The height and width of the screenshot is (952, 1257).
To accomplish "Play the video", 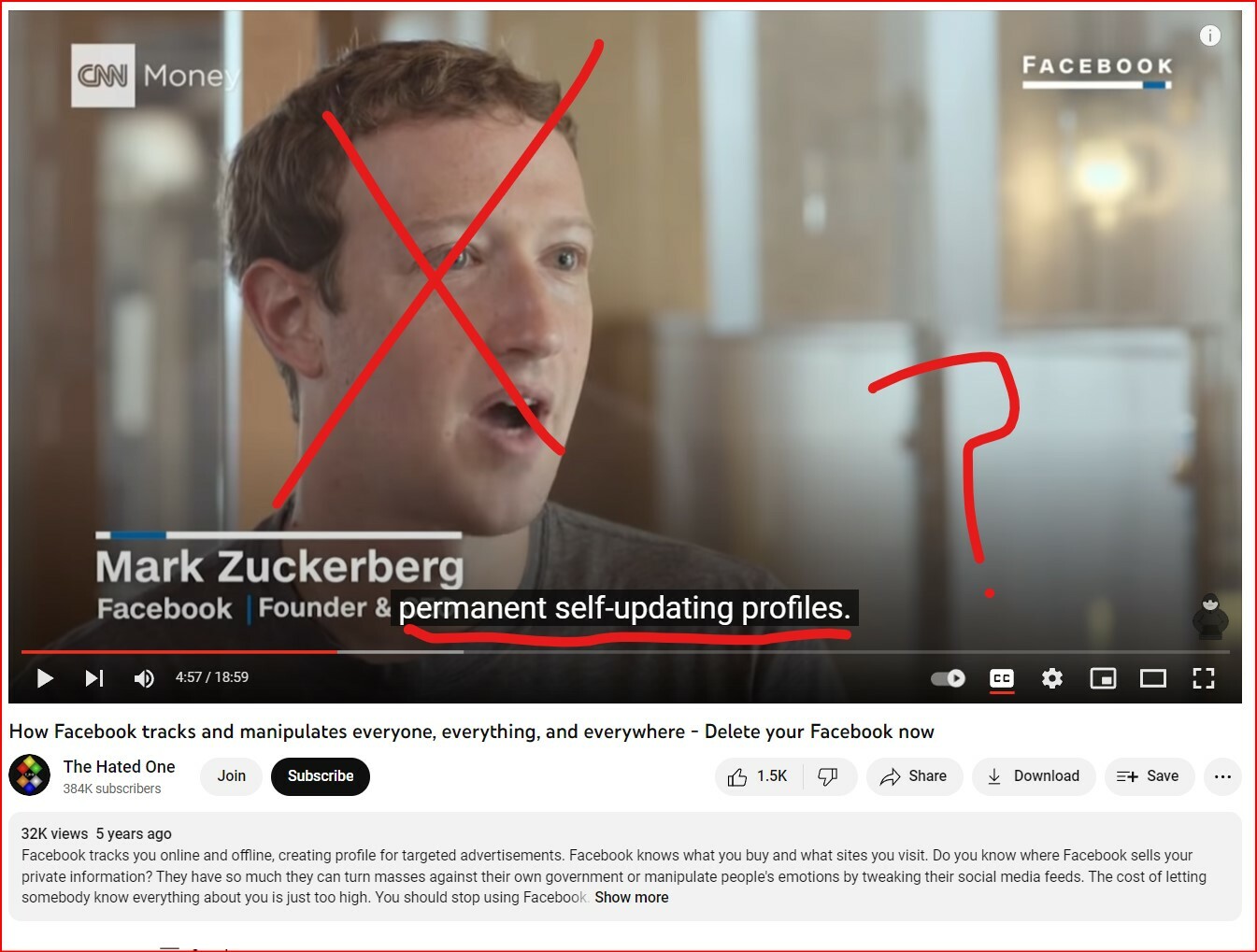I will pos(44,678).
